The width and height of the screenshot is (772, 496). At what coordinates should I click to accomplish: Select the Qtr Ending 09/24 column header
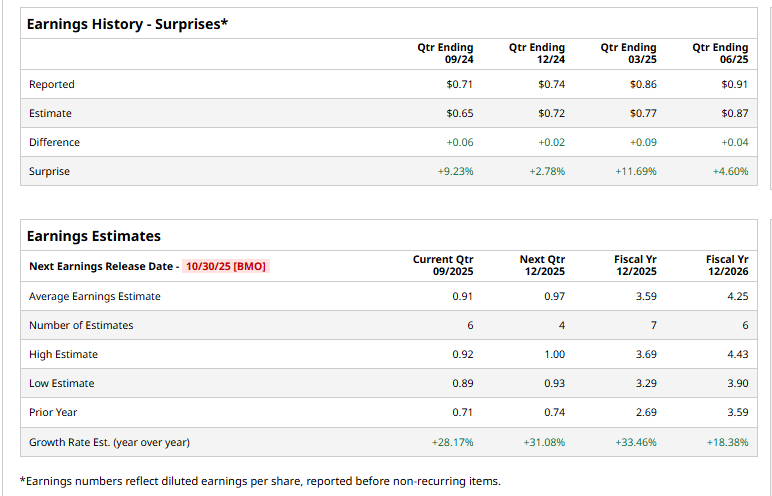click(445, 53)
